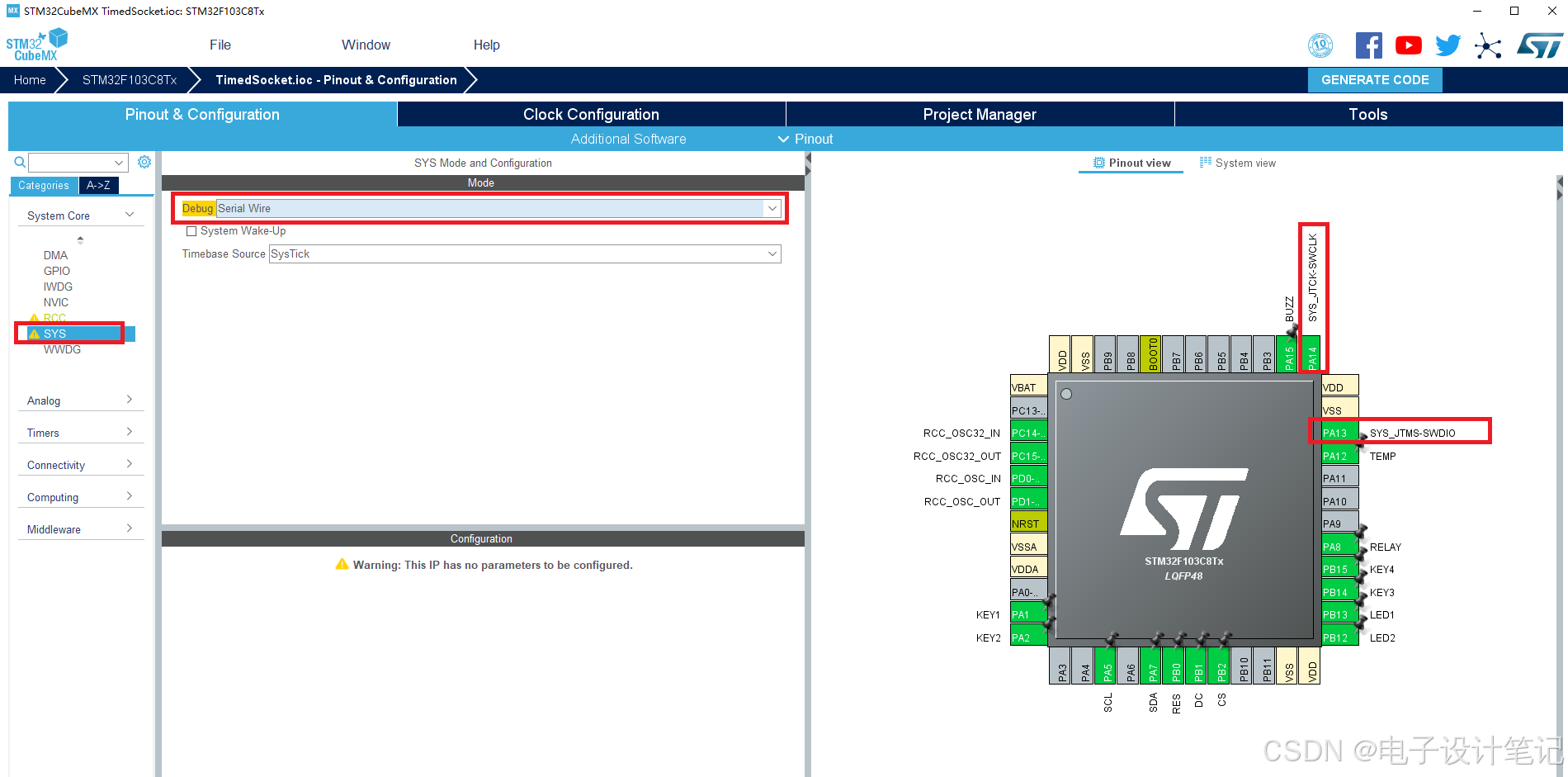The width and height of the screenshot is (1568, 777).
Task: Enable the System Wake-Up checkbox
Action: (x=191, y=231)
